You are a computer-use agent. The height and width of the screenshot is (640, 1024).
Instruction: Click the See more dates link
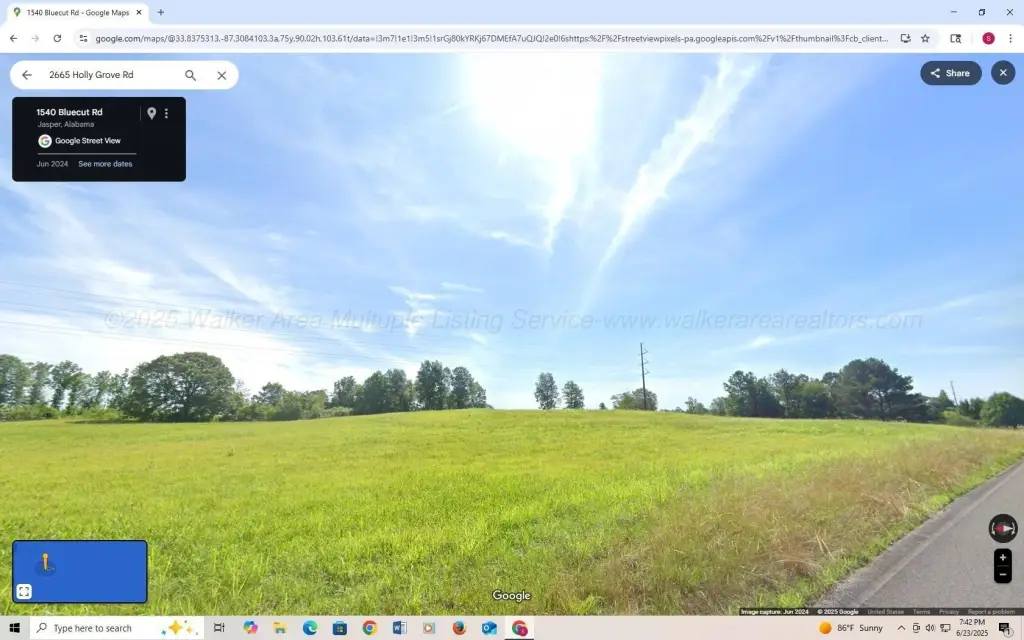[x=105, y=164]
